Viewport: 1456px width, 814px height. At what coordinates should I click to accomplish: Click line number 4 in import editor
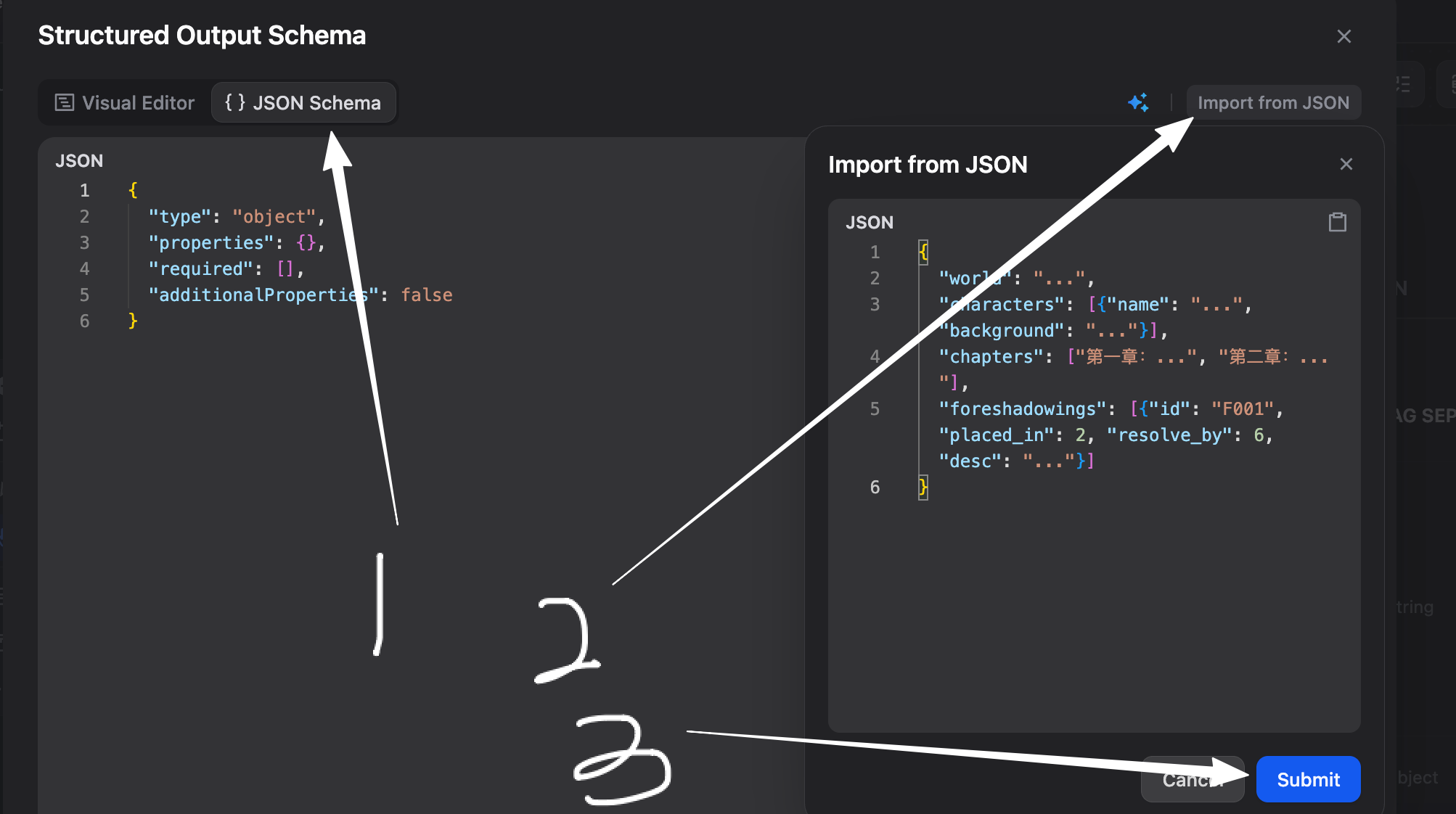(x=875, y=357)
